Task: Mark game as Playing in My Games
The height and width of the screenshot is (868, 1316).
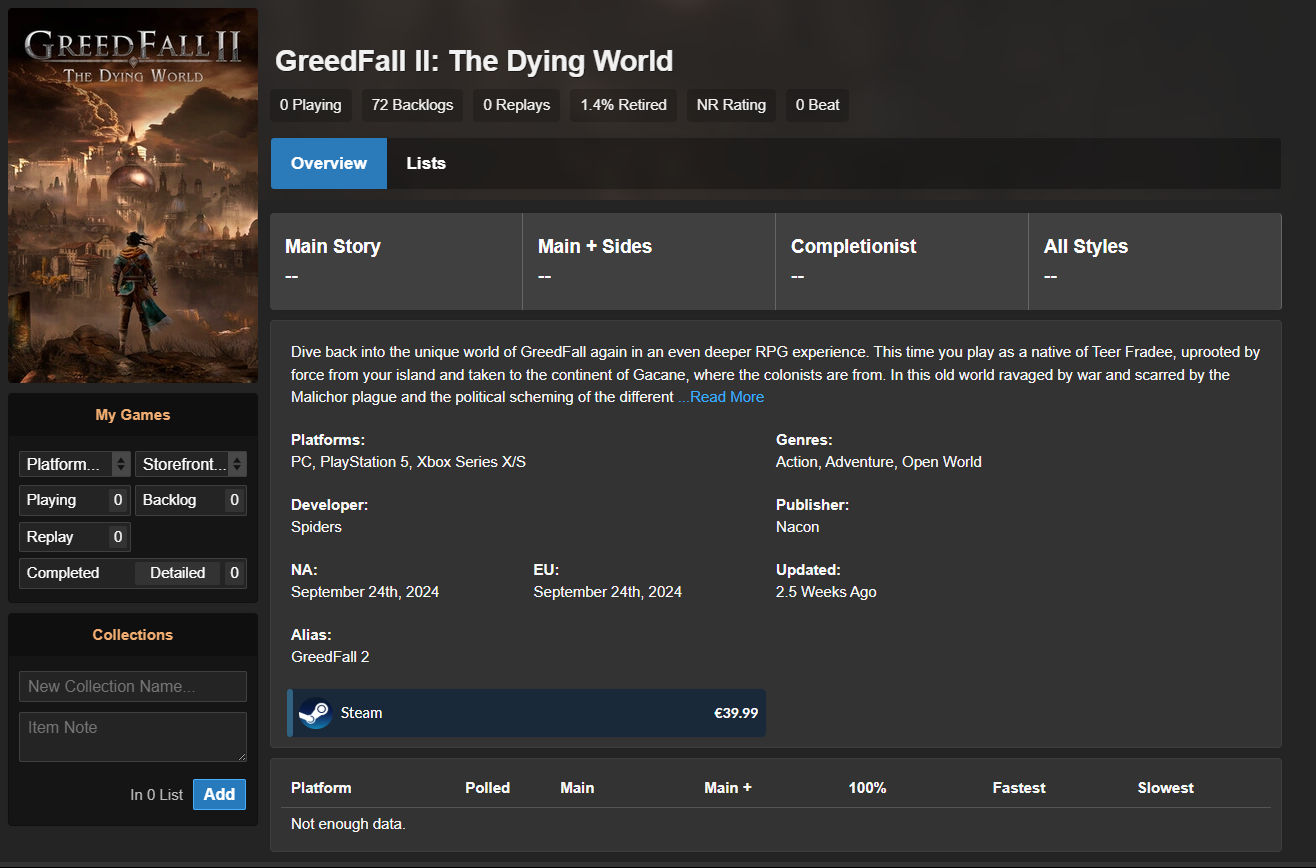Action: [x=75, y=500]
